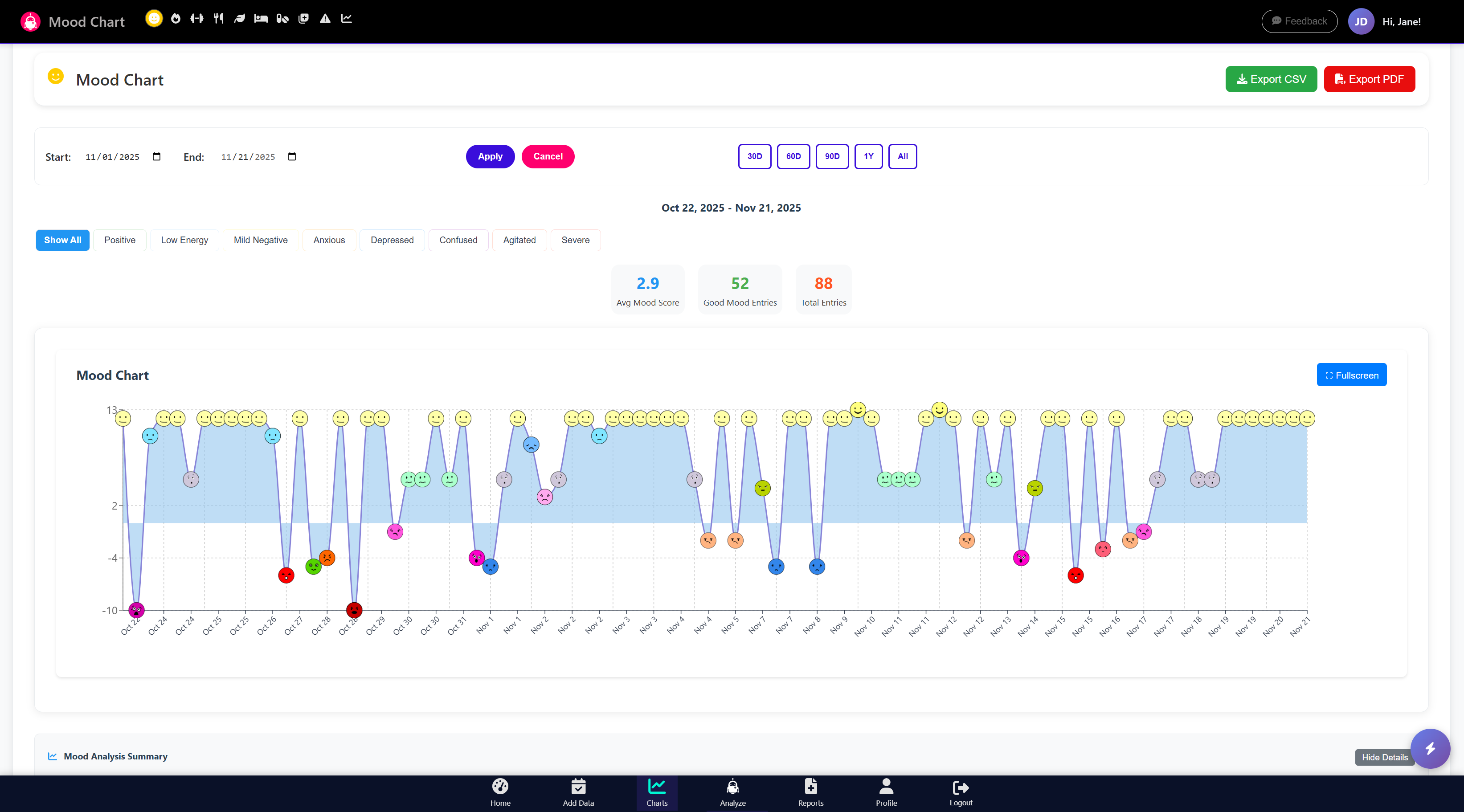This screenshot has height=812, width=1464.
Task: Open the Start date calendar picker
Action: [x=157, y=157]
